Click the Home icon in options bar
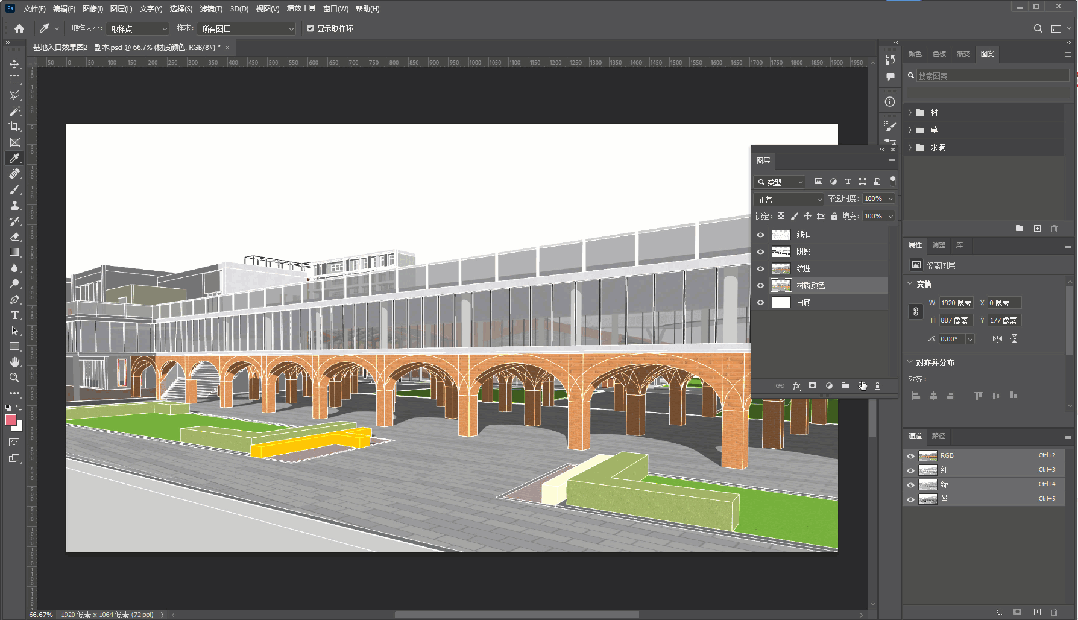 19,29
